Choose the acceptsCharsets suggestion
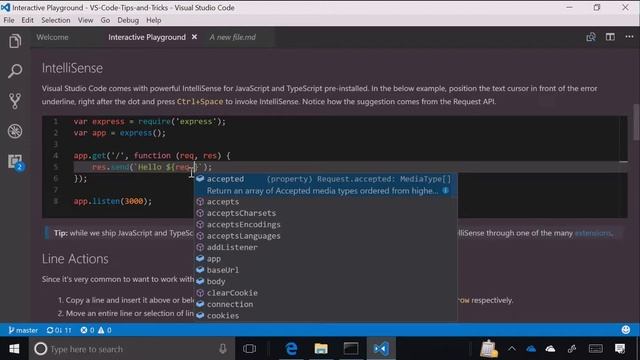The width and height of the screenshot is (640, 360). coord(325,213)
